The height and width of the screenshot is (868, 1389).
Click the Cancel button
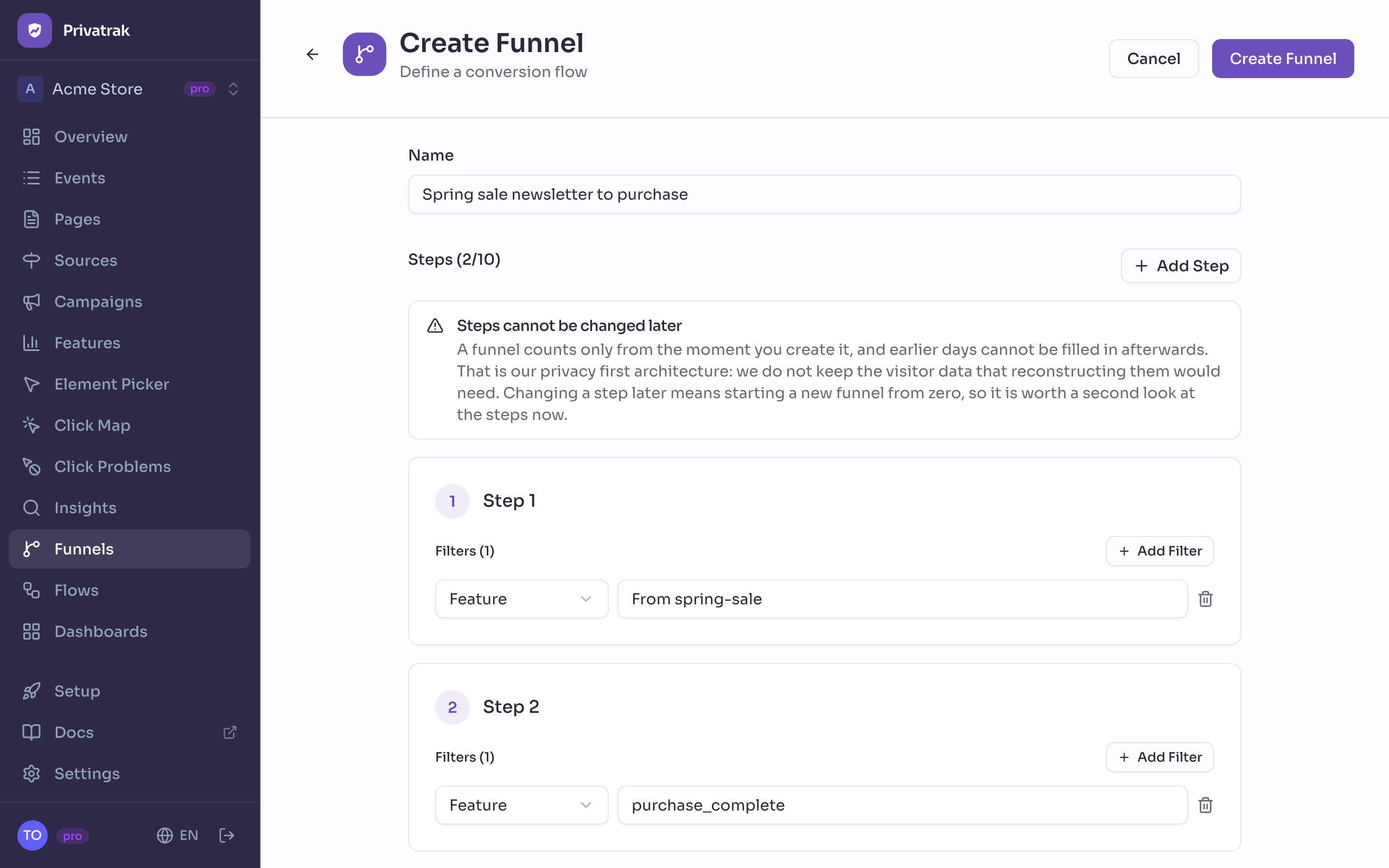(x=1153, y=59)
